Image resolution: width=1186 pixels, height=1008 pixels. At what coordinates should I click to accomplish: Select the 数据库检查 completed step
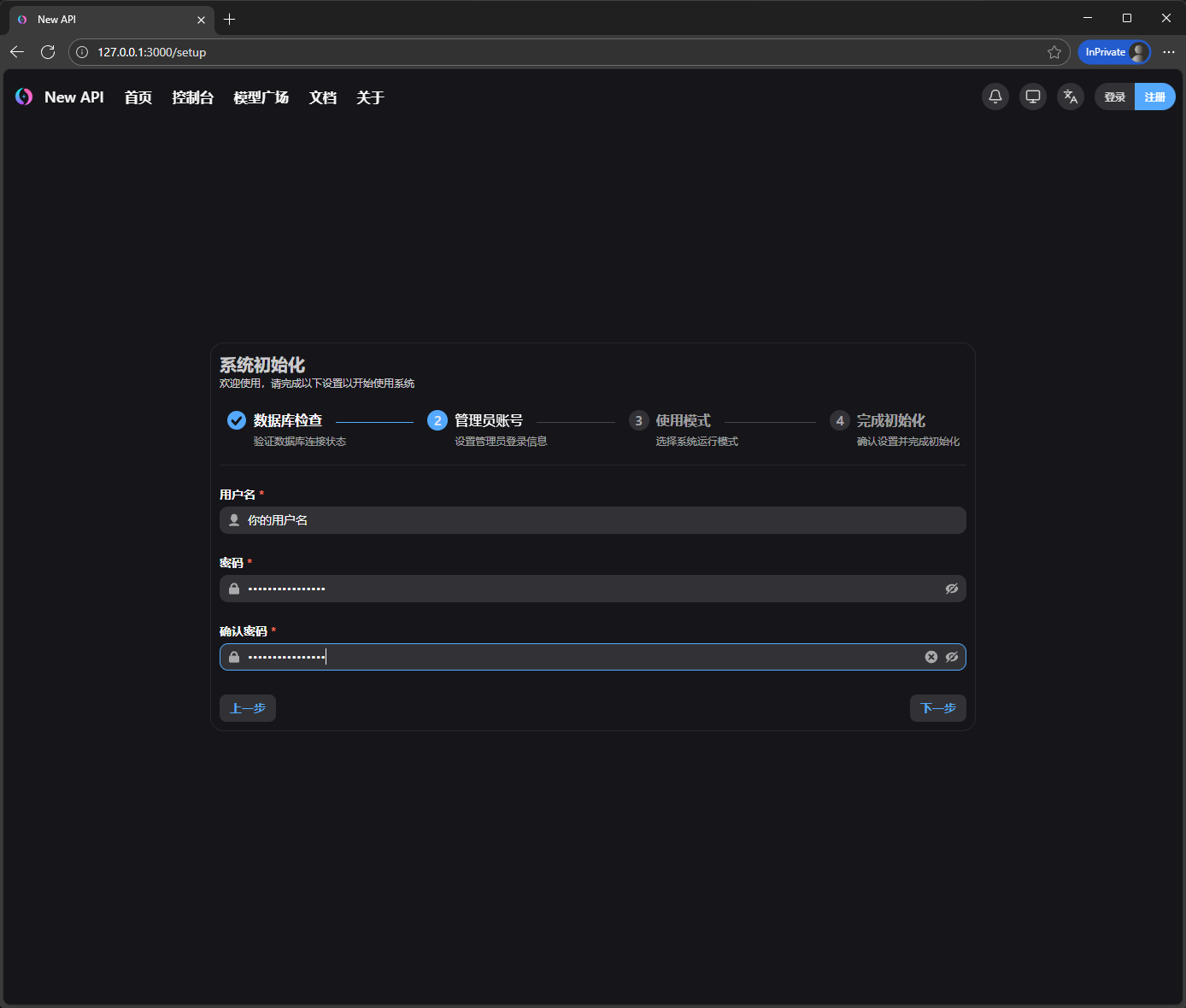[287, 420]
